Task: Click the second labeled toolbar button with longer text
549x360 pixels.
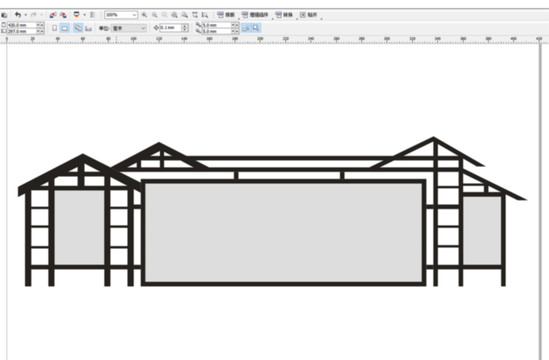Action: coord(255,15)
